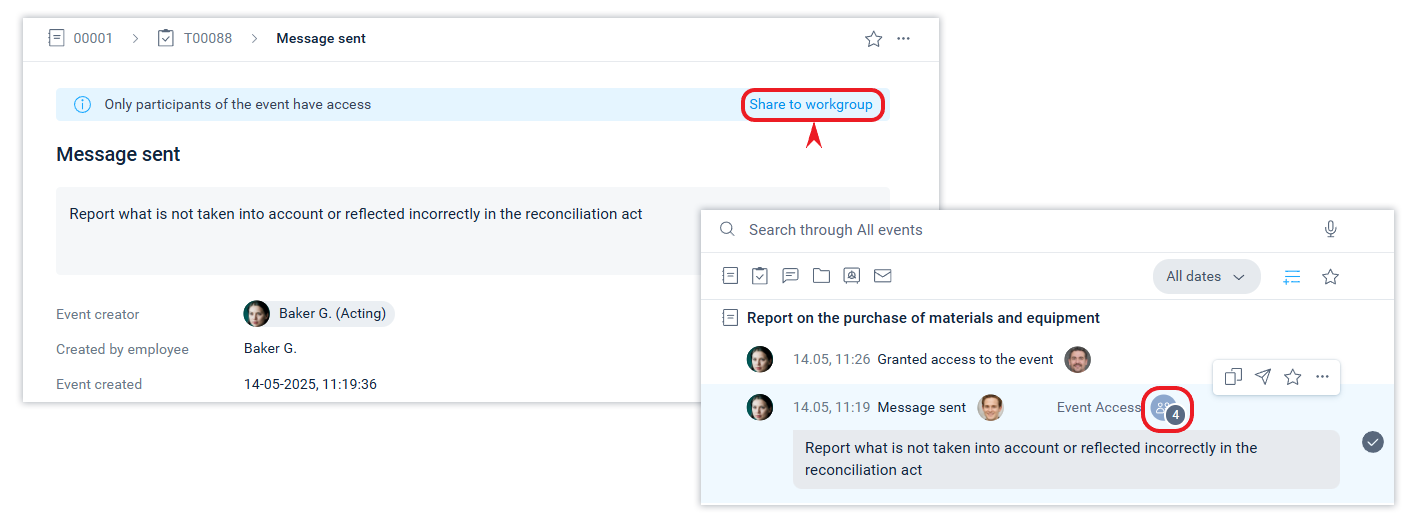Open the All dates dropdown

point(1206,277)
